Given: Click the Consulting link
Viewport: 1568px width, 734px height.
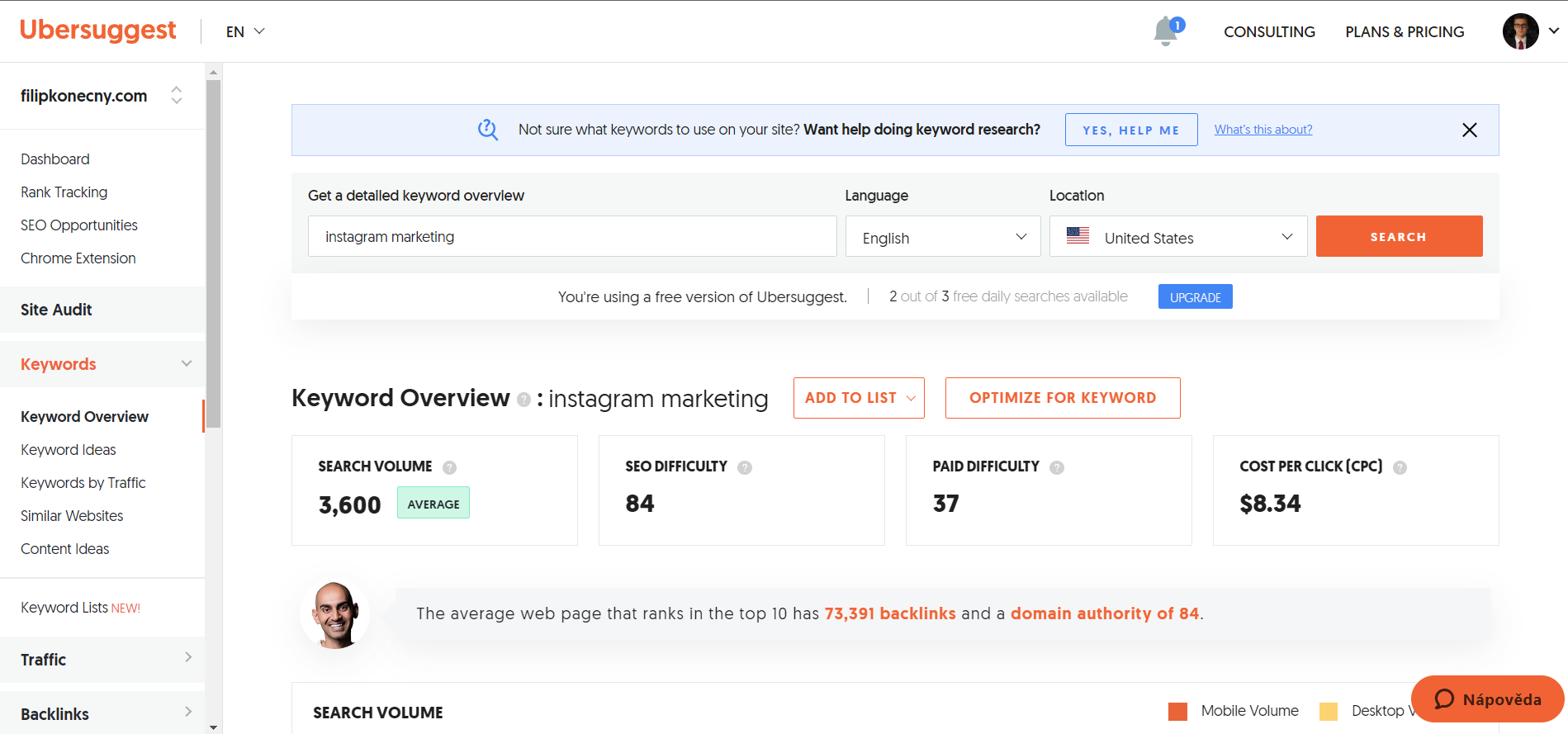Looking at the screenshot, I should tap(1269, 31).
